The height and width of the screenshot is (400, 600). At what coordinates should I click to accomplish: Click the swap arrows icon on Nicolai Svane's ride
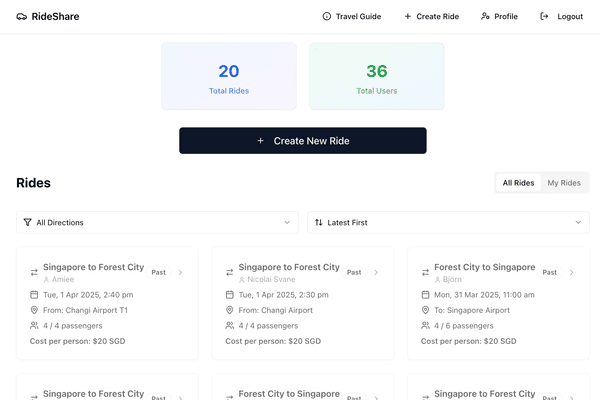click(230, 272)
